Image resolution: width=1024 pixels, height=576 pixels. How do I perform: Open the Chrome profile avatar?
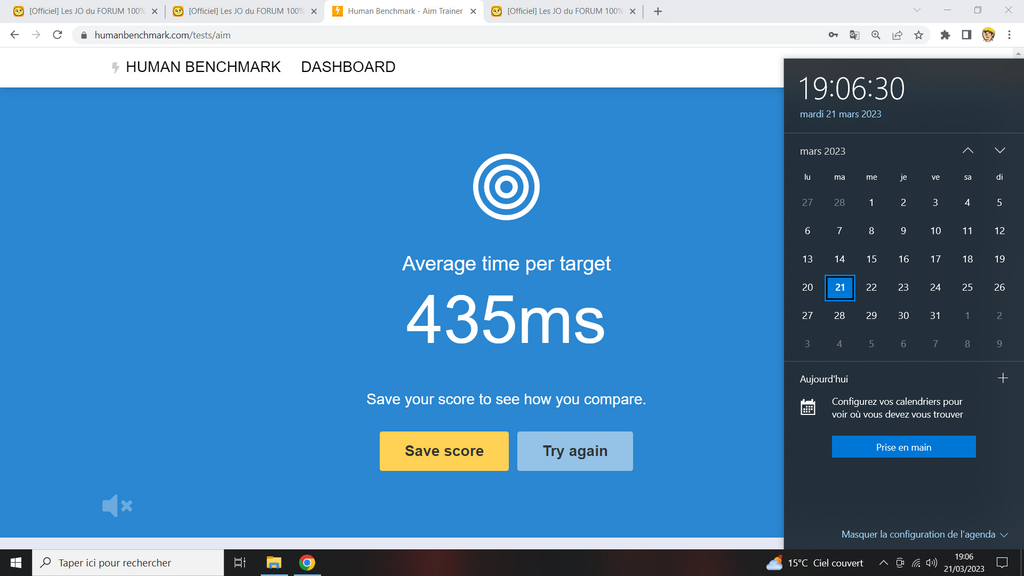pos(988,35)
